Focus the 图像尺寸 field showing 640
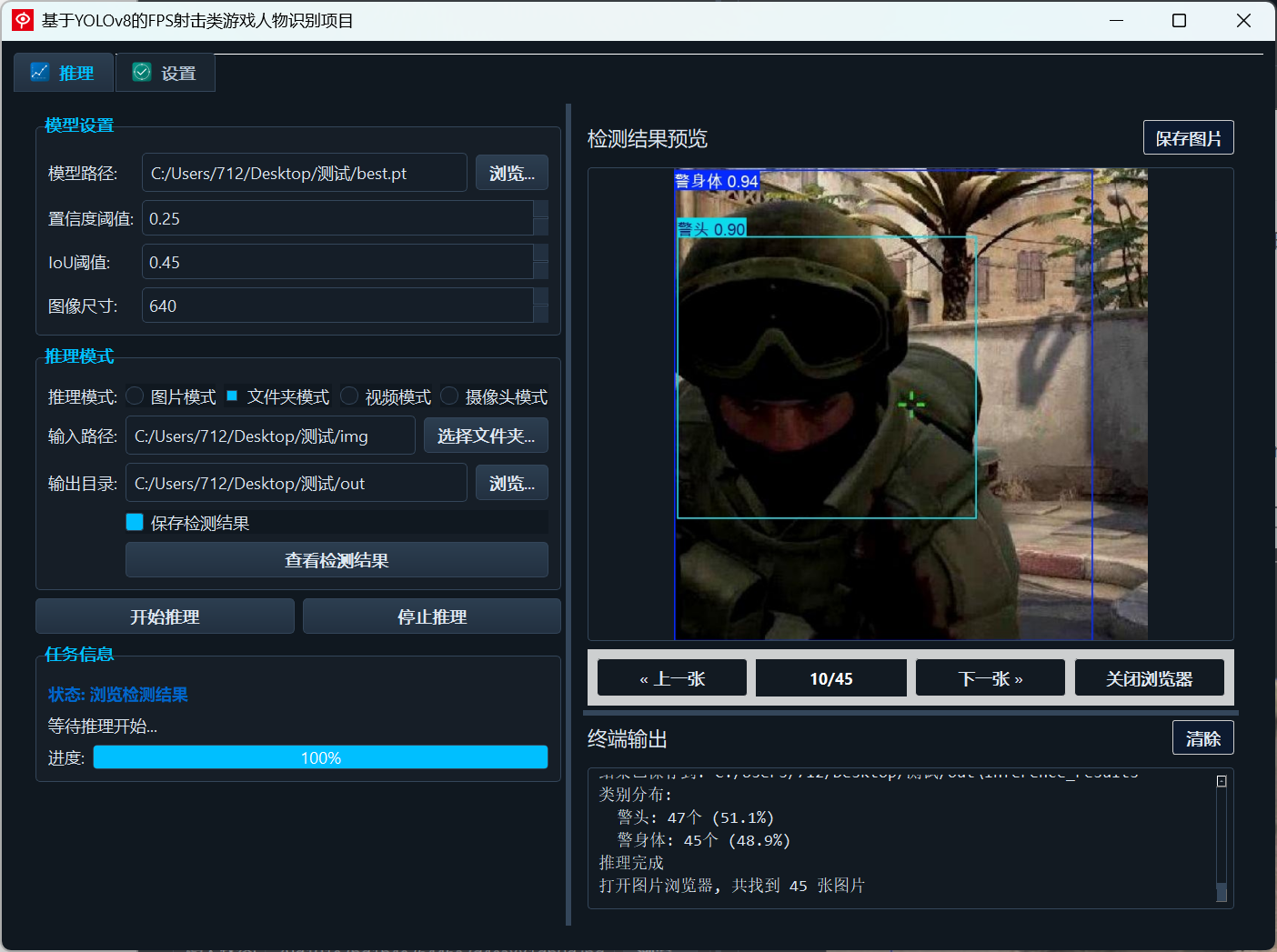 (x=337, y=306)
